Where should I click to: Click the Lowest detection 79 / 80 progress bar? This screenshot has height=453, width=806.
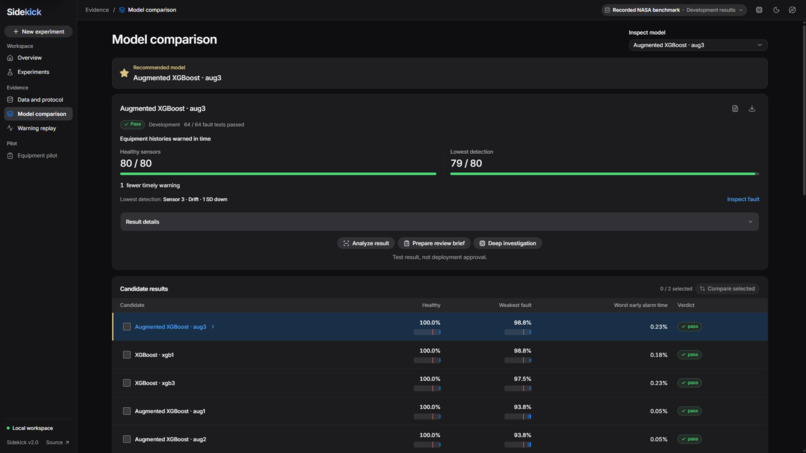(604, 174)
